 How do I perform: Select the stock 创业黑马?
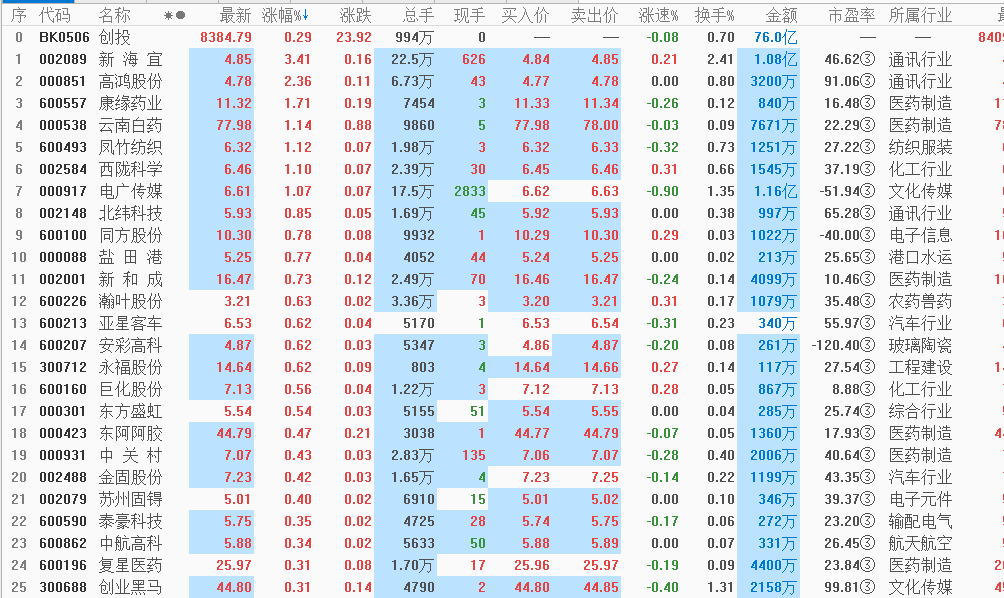(131, 587)
